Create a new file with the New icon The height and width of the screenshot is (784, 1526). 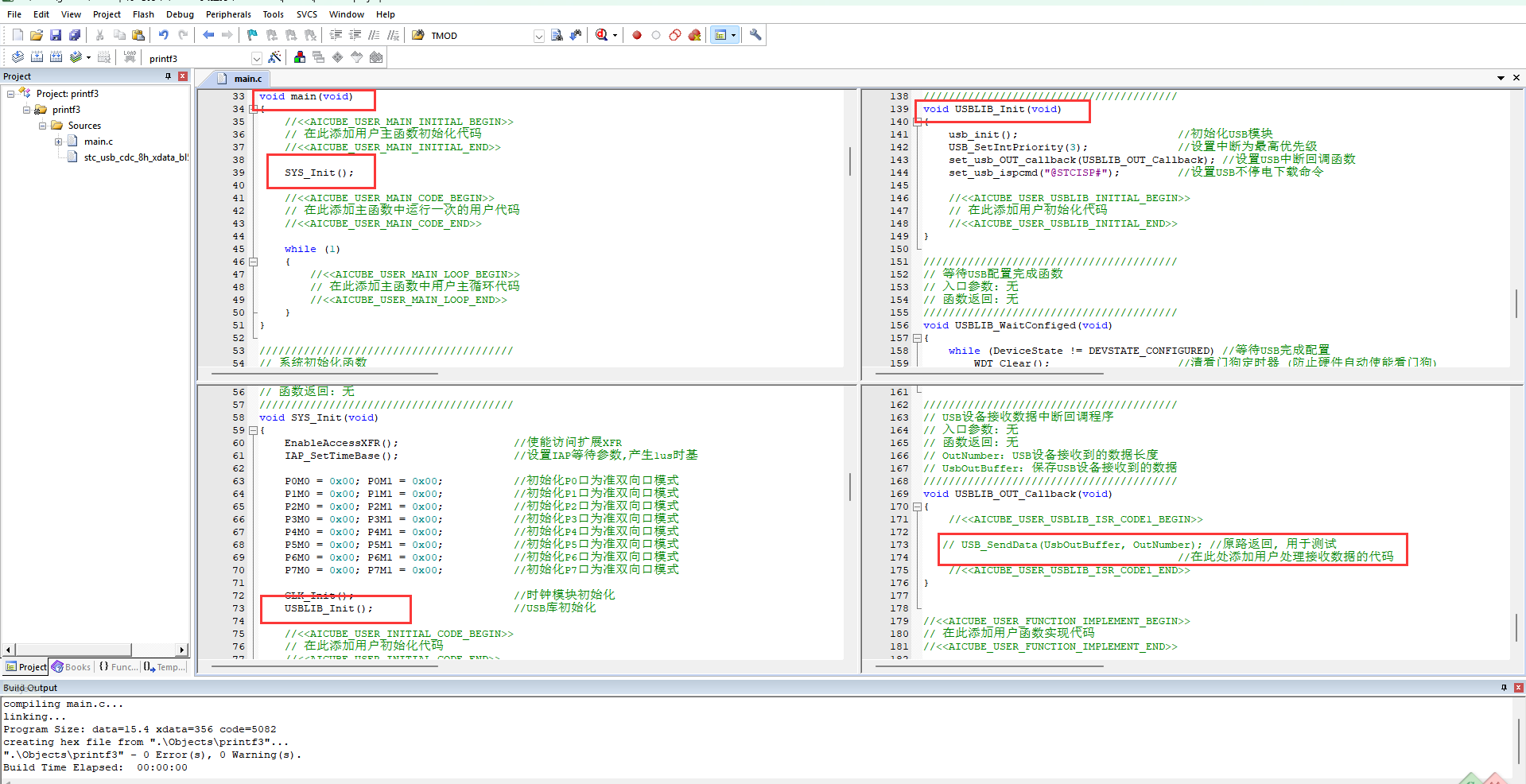pyautogui.click(x=17, y=35)
